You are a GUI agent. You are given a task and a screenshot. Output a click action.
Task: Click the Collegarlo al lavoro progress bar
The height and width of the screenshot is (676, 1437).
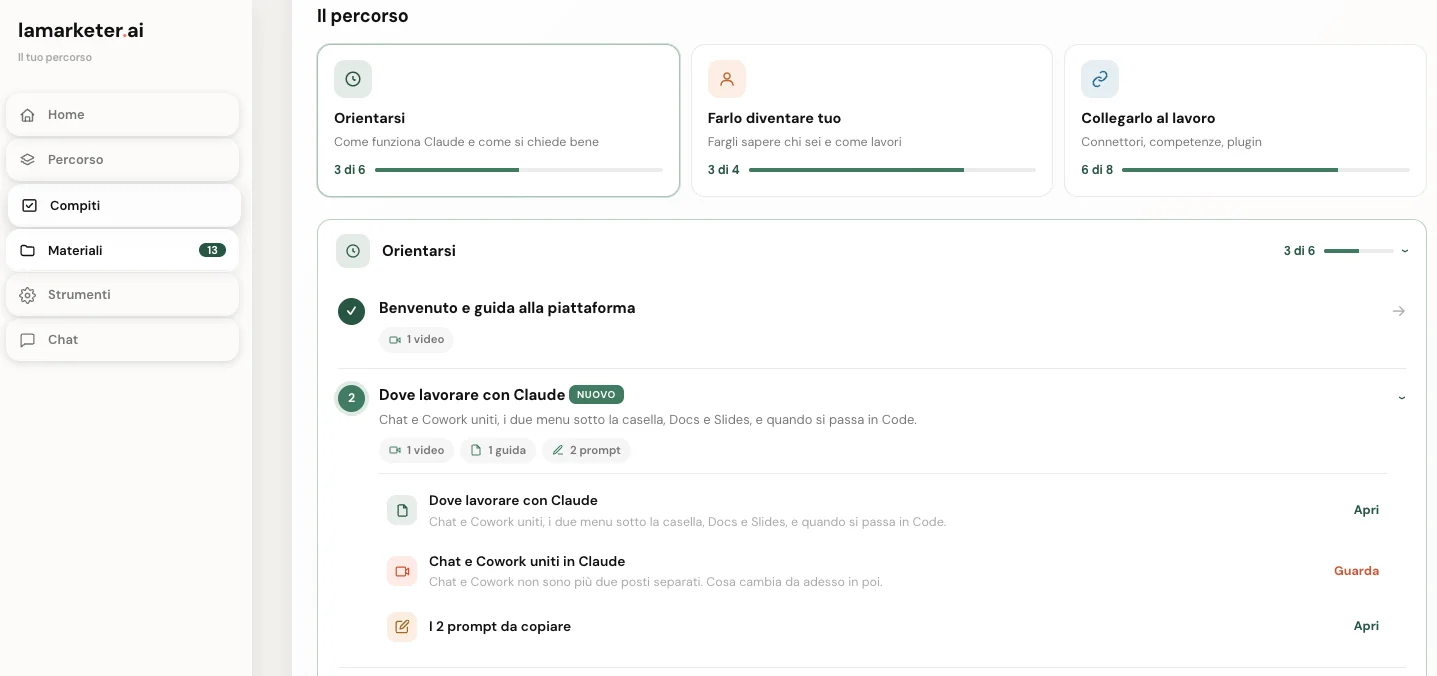(x=1266, y=170)
